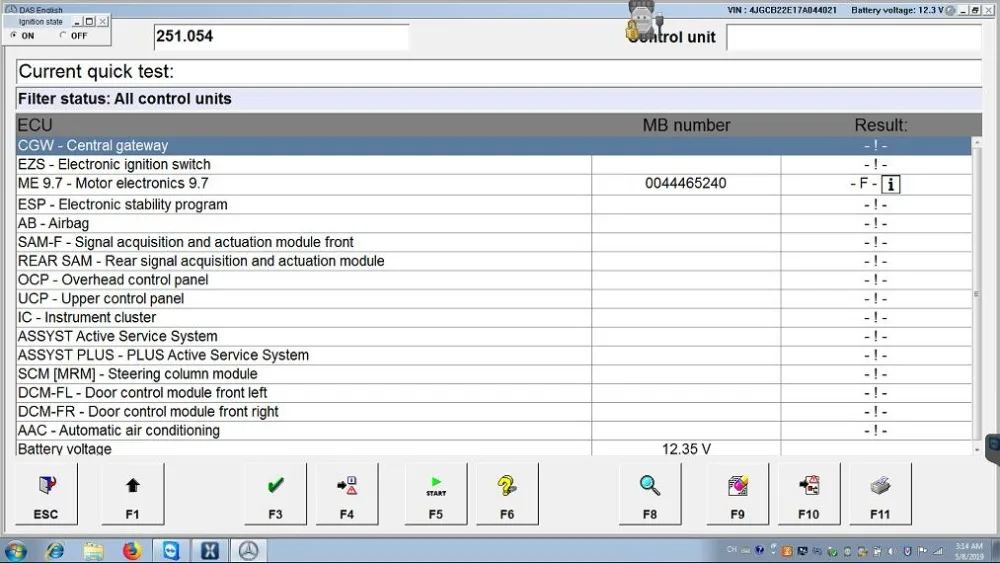Screen dimensions: 1000x563
Task: Click the 12.35 V battery voltage value
Action: (686, 449)
